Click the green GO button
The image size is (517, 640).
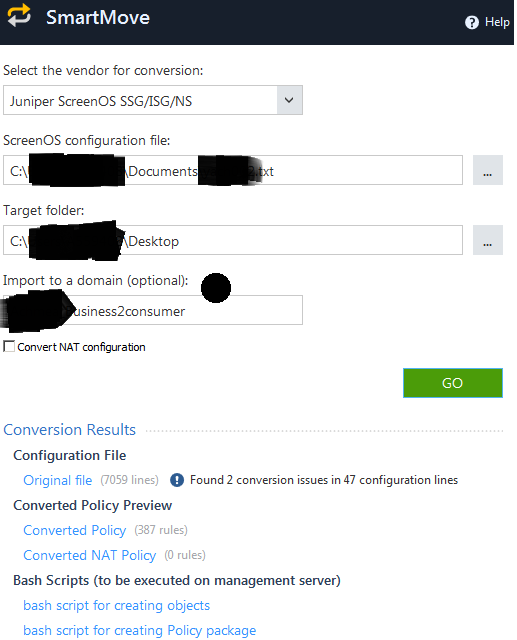(x=453, y=383)
